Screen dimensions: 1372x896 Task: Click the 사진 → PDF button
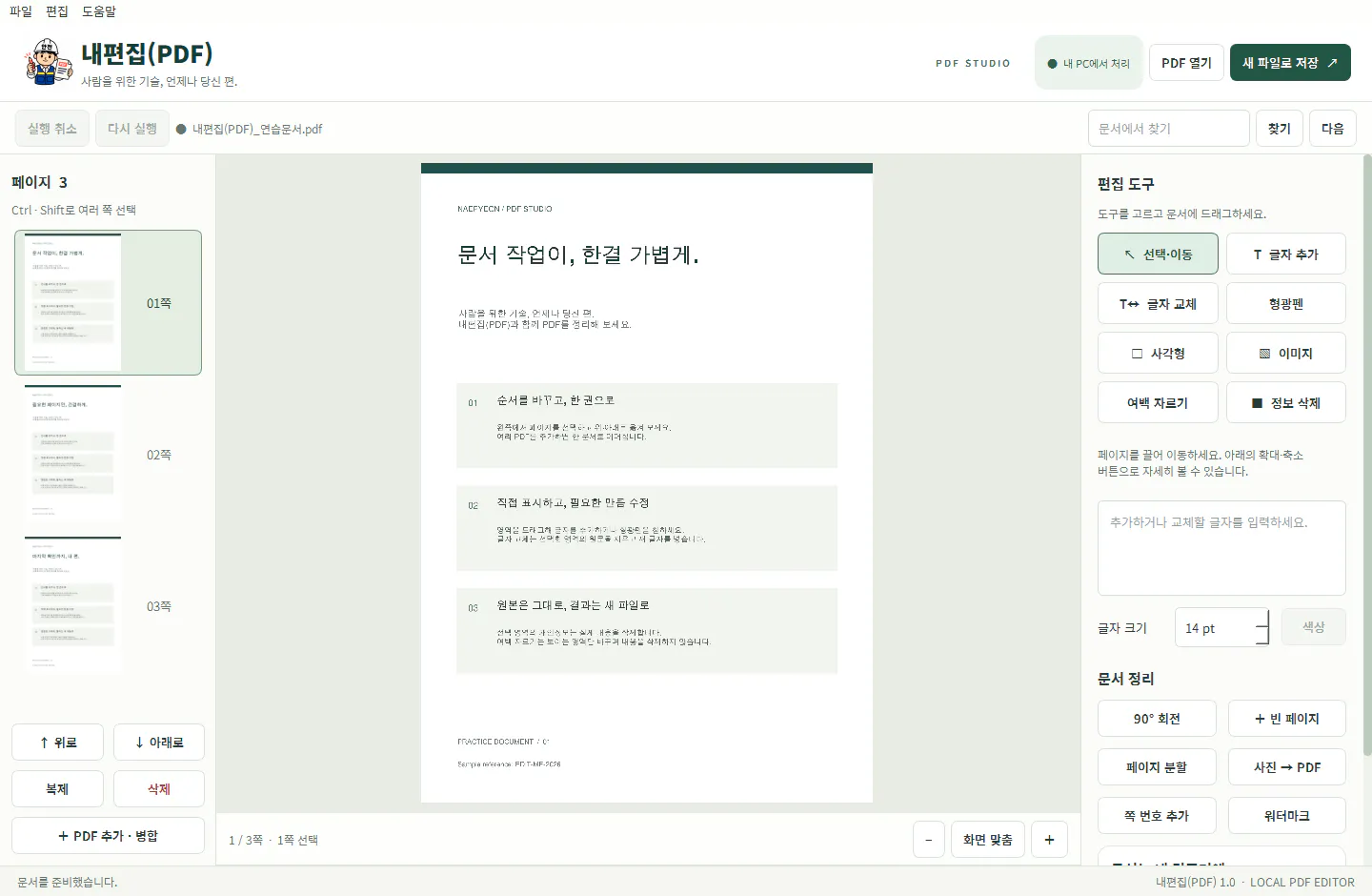pyautogui.click(x=1286, y=766)
